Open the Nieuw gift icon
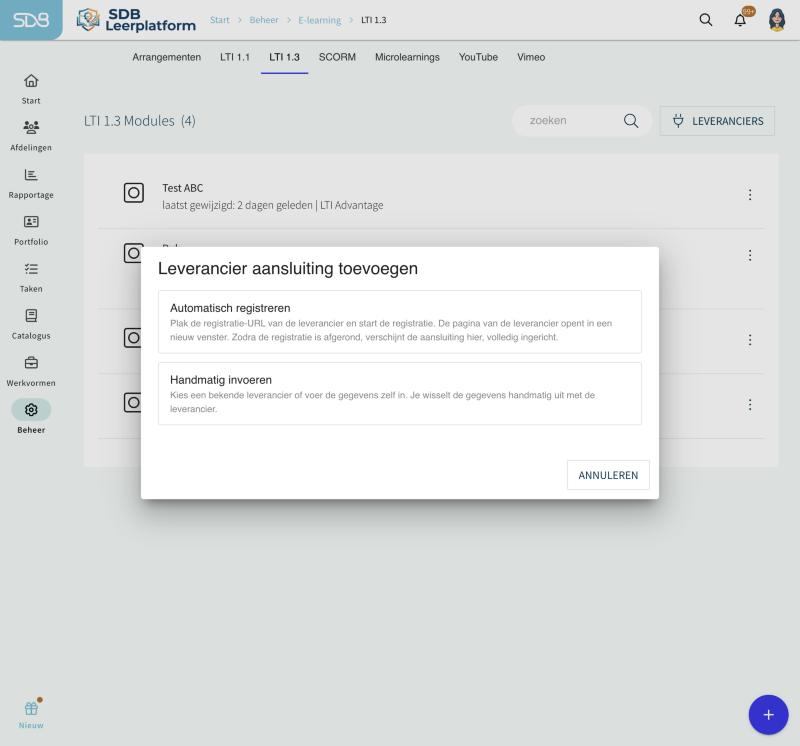 coord(31,708)
